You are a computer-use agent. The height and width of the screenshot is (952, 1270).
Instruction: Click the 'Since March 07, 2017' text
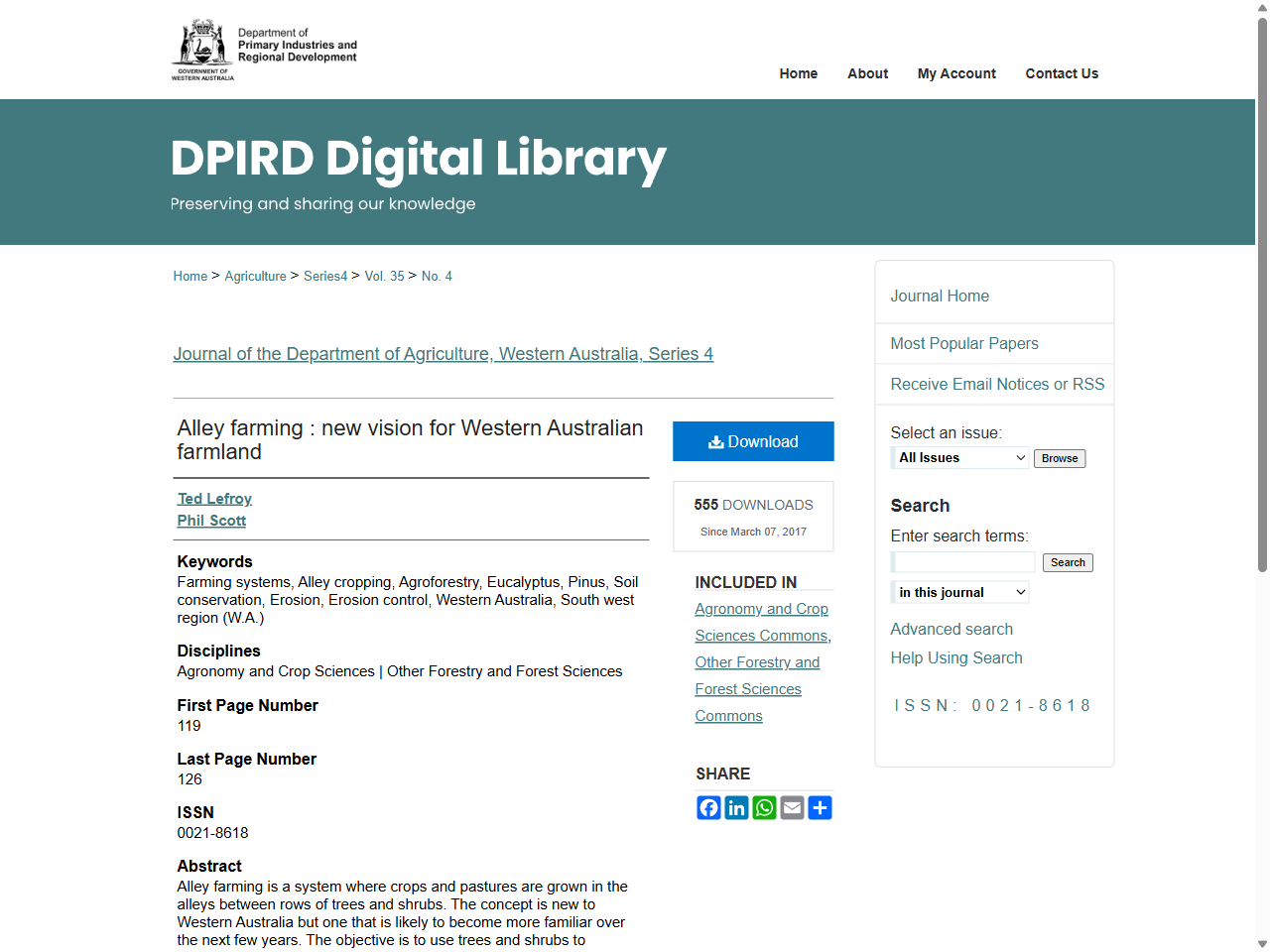753,532
